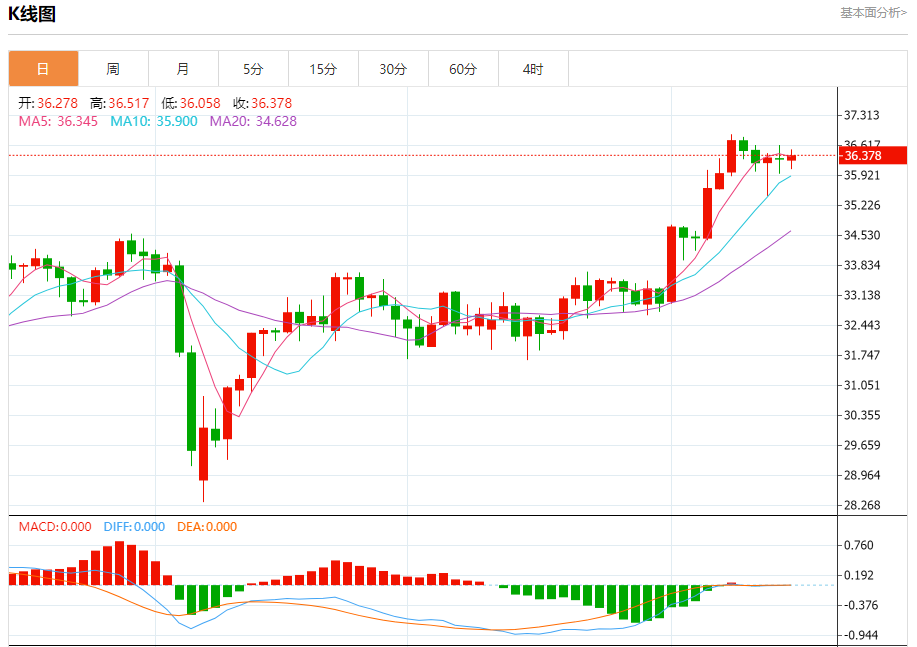The width and height of the screenshot is (917, 647).
Task: Switch to the 月 monthly tab
Action: (x=183, y=69)
